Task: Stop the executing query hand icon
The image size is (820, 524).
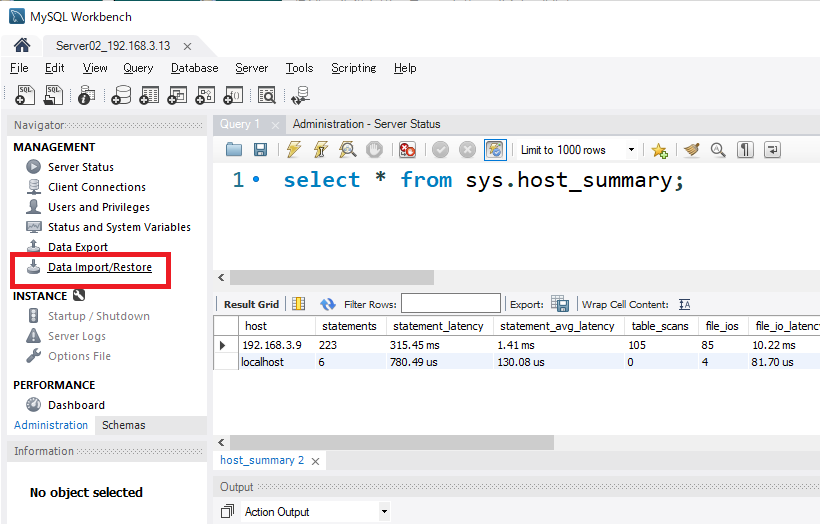Action: pos(374,150)
